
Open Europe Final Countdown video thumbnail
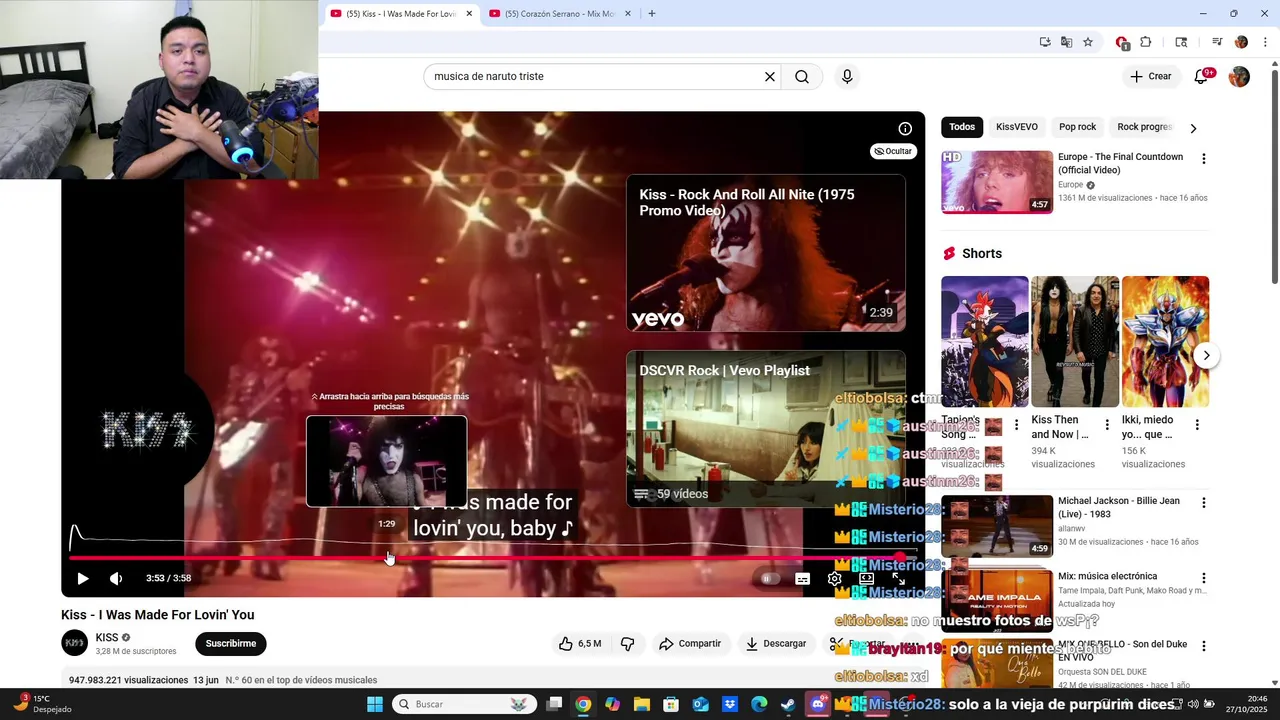click(x=997, y=182)
